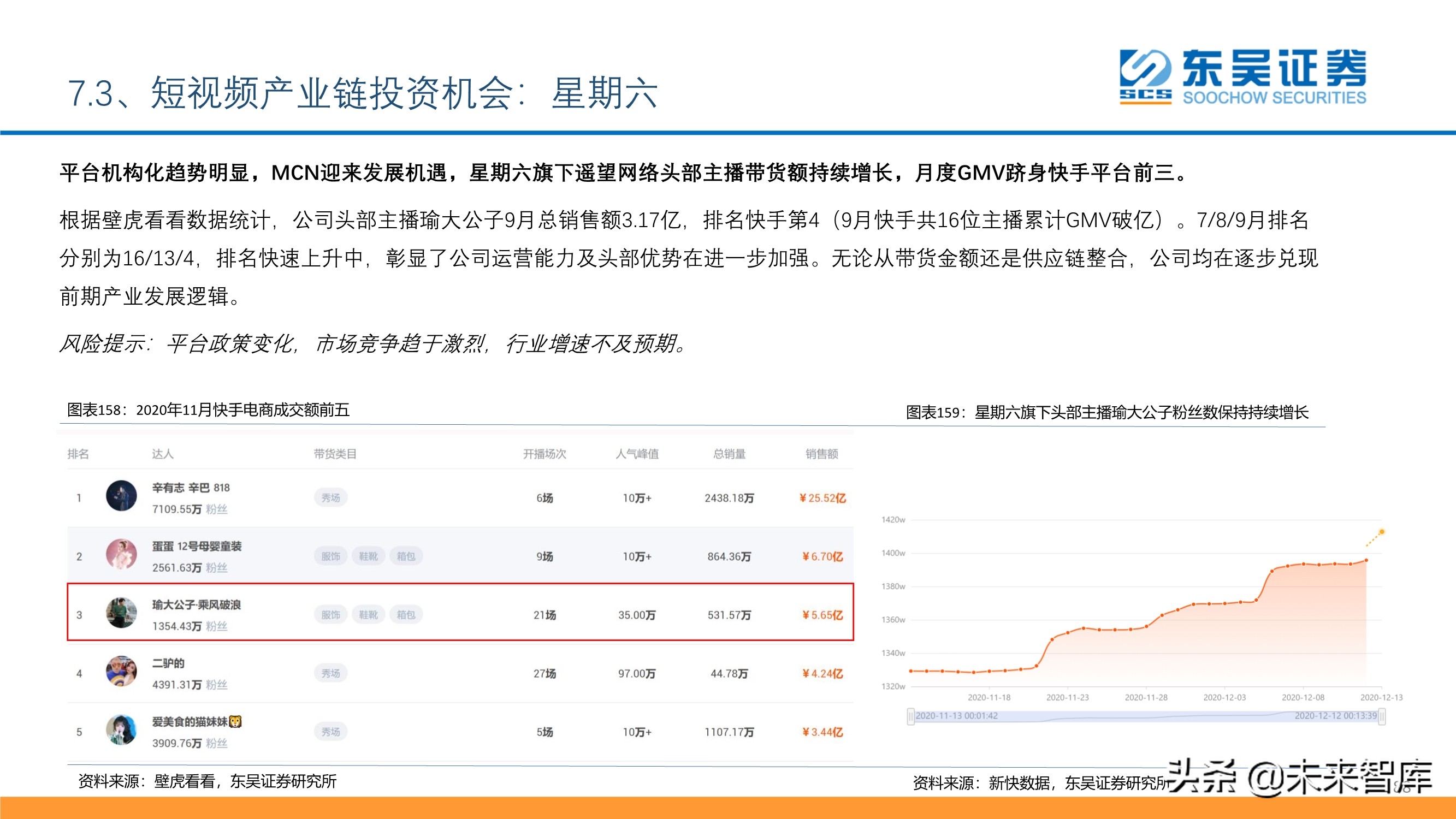
Task: Click the 鞋靴 tag in 蛋蛋's row
Action: 368,556
